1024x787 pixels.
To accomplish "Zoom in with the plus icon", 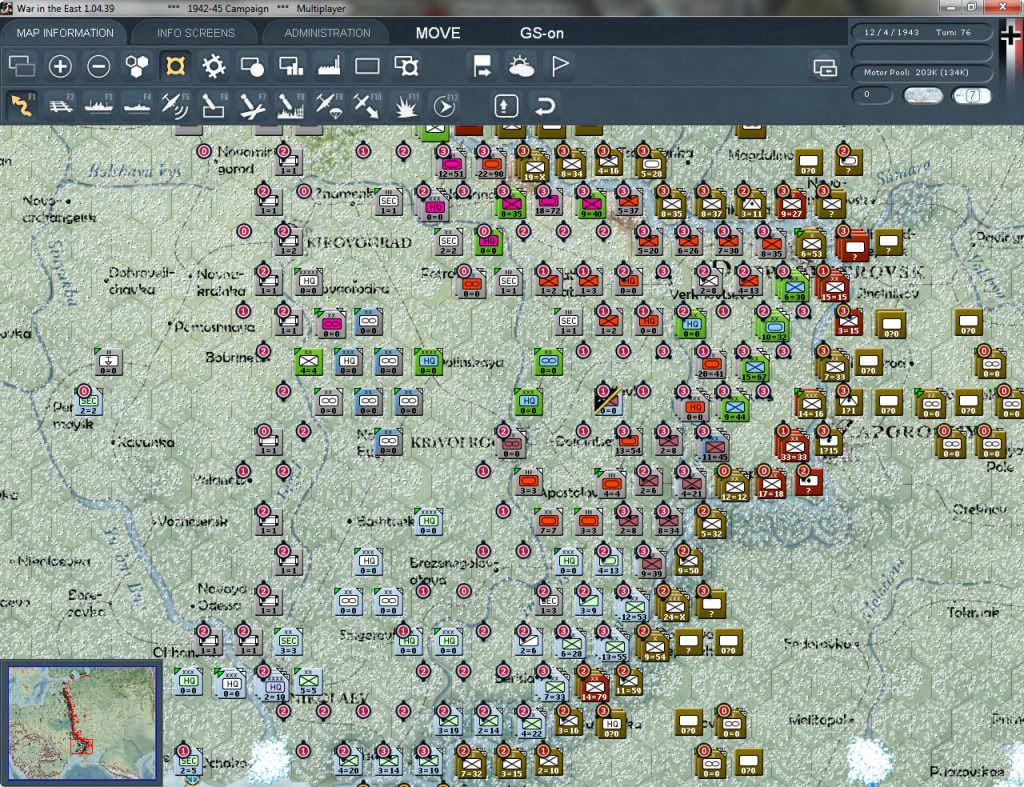I will coord(60,66).
